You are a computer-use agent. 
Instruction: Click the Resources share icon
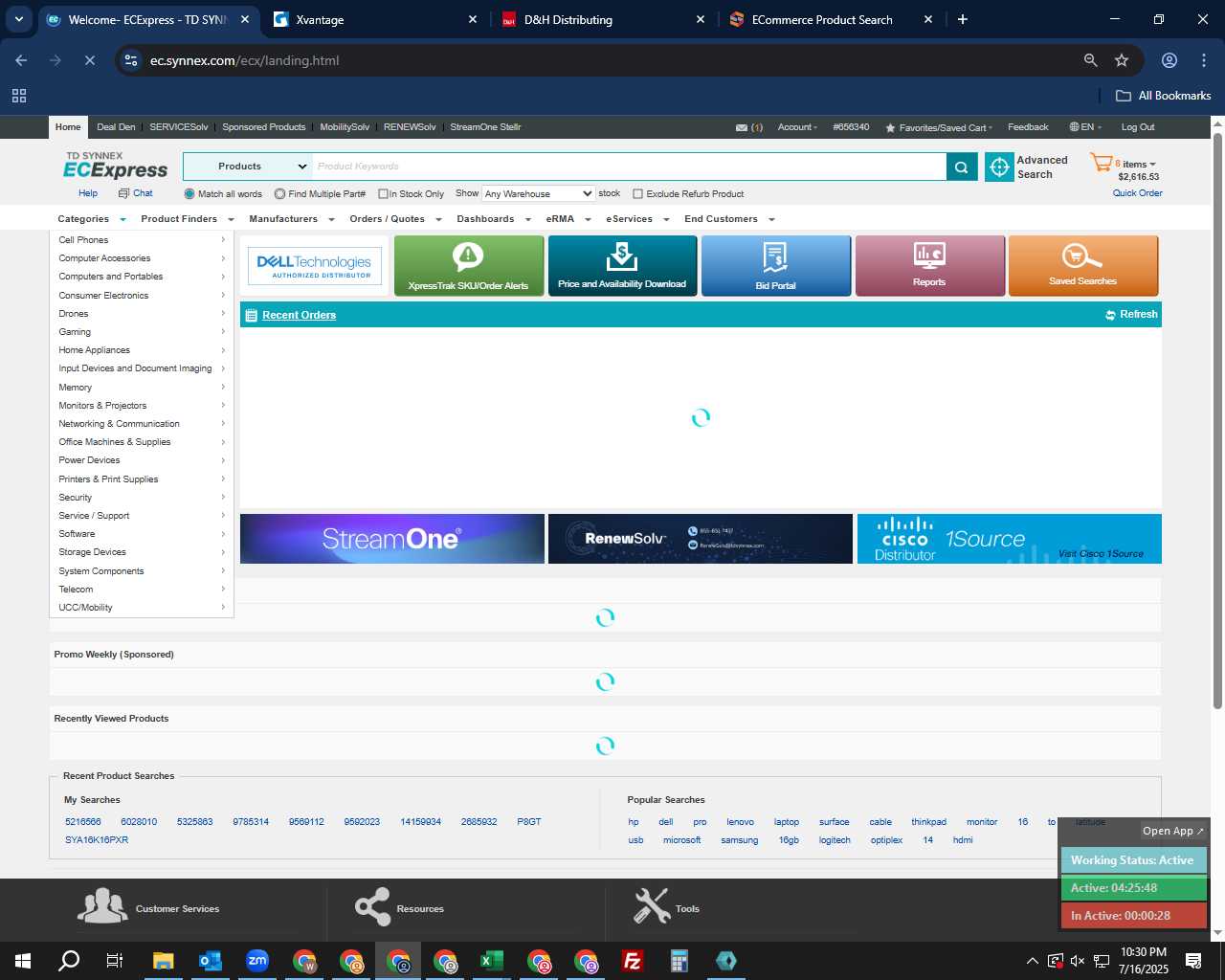[372, 906]
